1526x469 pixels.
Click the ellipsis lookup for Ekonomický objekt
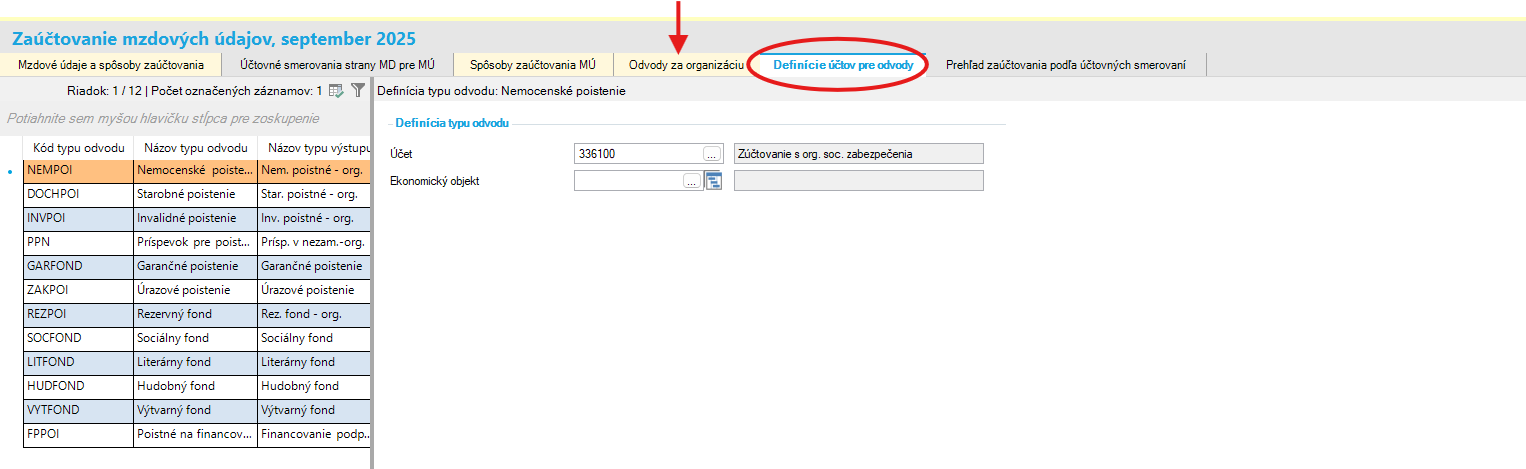click(x=691, y=181)
